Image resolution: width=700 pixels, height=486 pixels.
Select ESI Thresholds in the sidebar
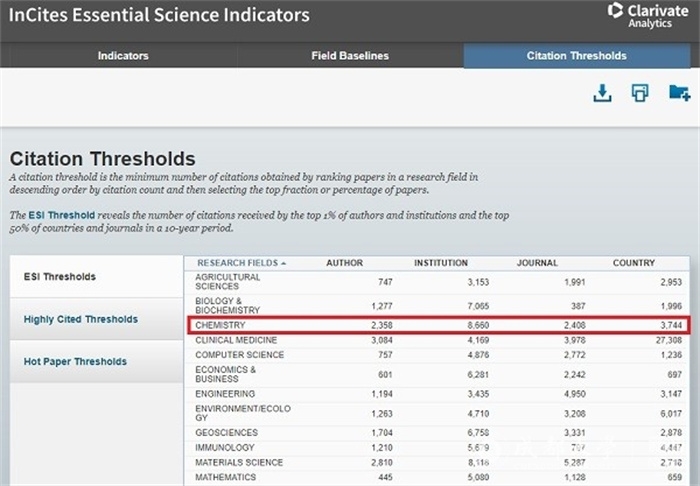tap(60, 277)
